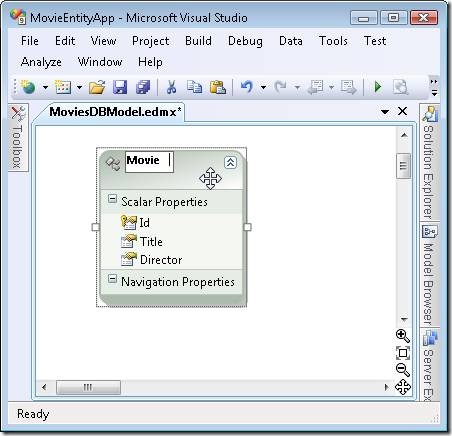Click the Paste clipboard icon
The image size is (452, 436).
(218, 87)
